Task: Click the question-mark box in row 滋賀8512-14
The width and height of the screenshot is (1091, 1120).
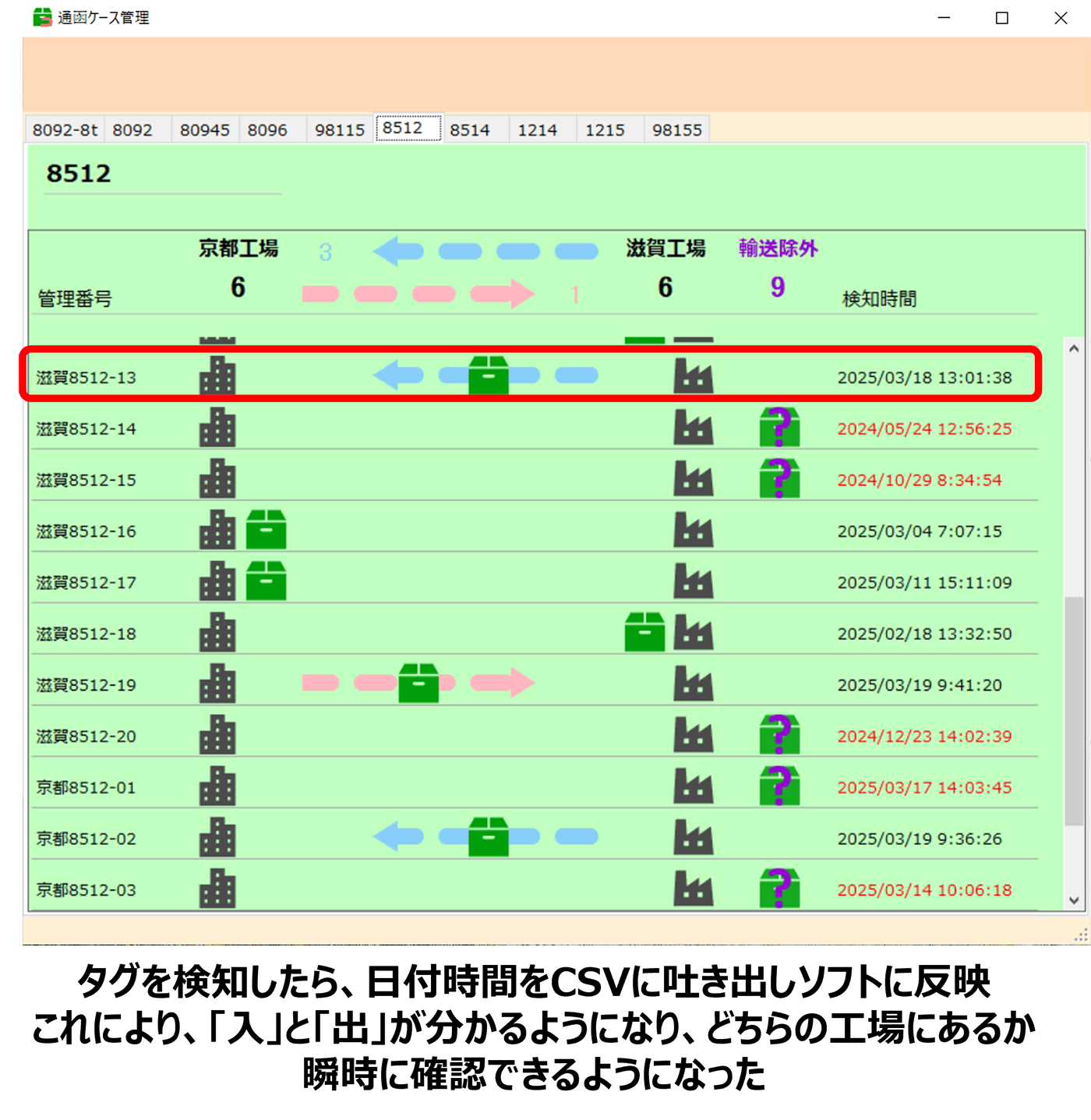Action: [779, 427]
